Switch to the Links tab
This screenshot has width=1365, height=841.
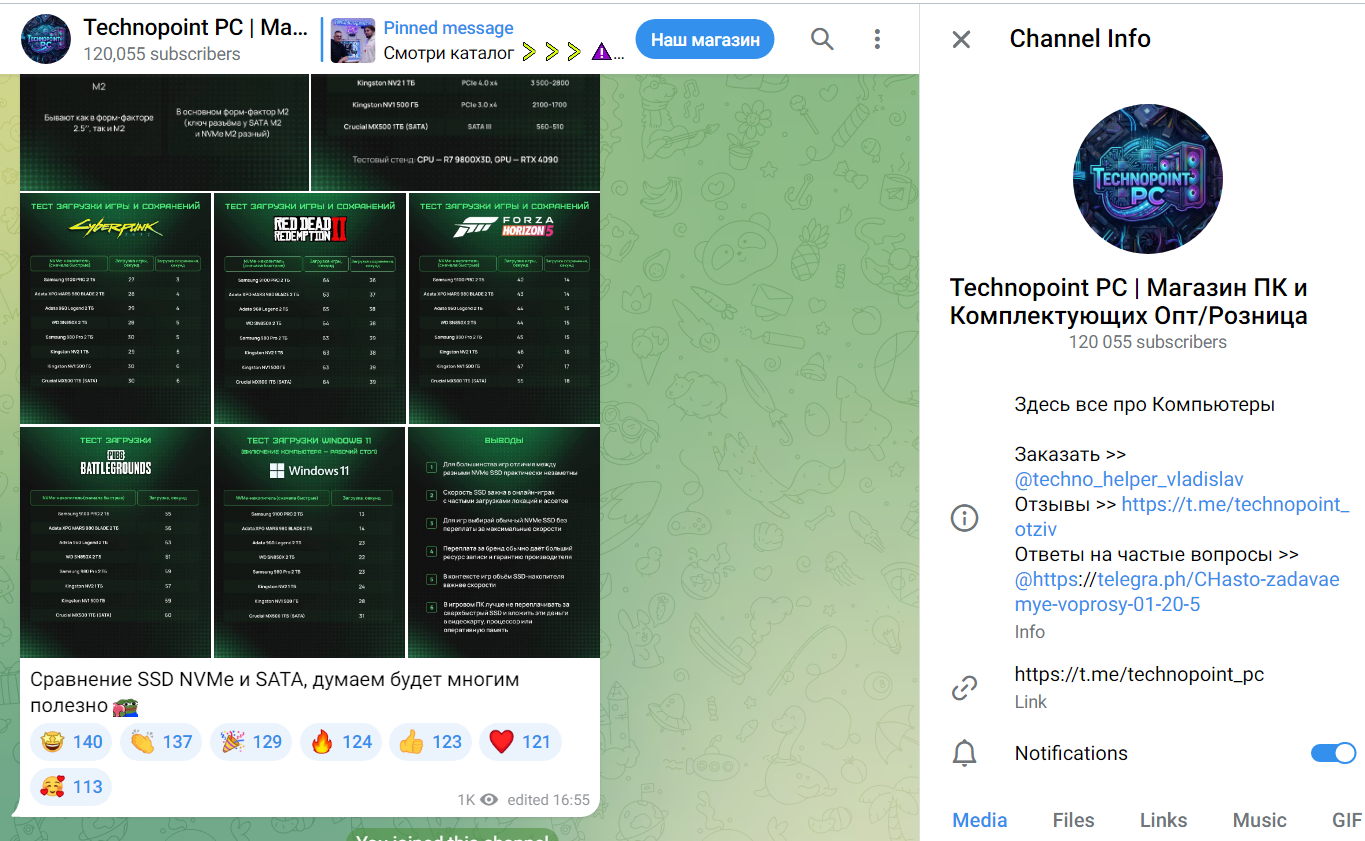click(x=1163, y=820)
